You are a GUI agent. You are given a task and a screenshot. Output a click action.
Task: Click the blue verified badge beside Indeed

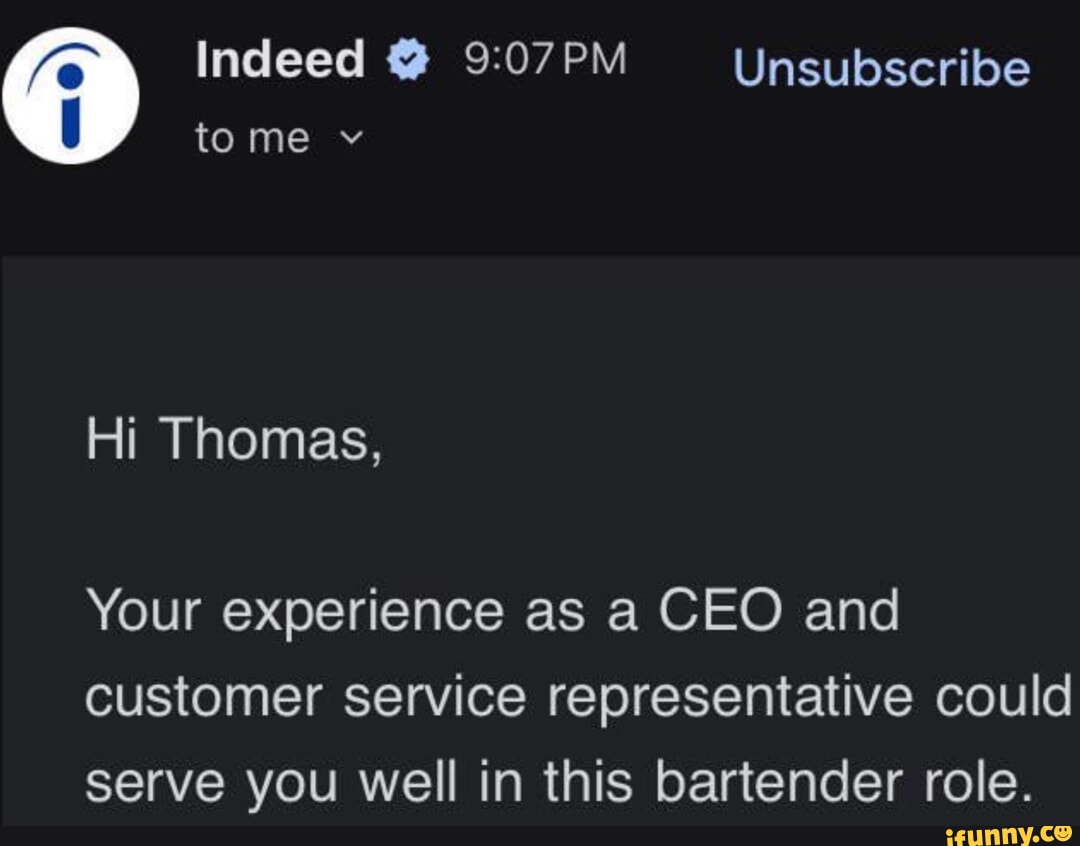407,62
